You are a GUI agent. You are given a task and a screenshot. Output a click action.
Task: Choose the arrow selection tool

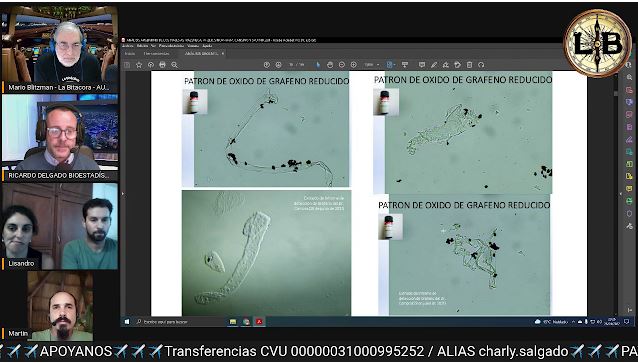318,65
